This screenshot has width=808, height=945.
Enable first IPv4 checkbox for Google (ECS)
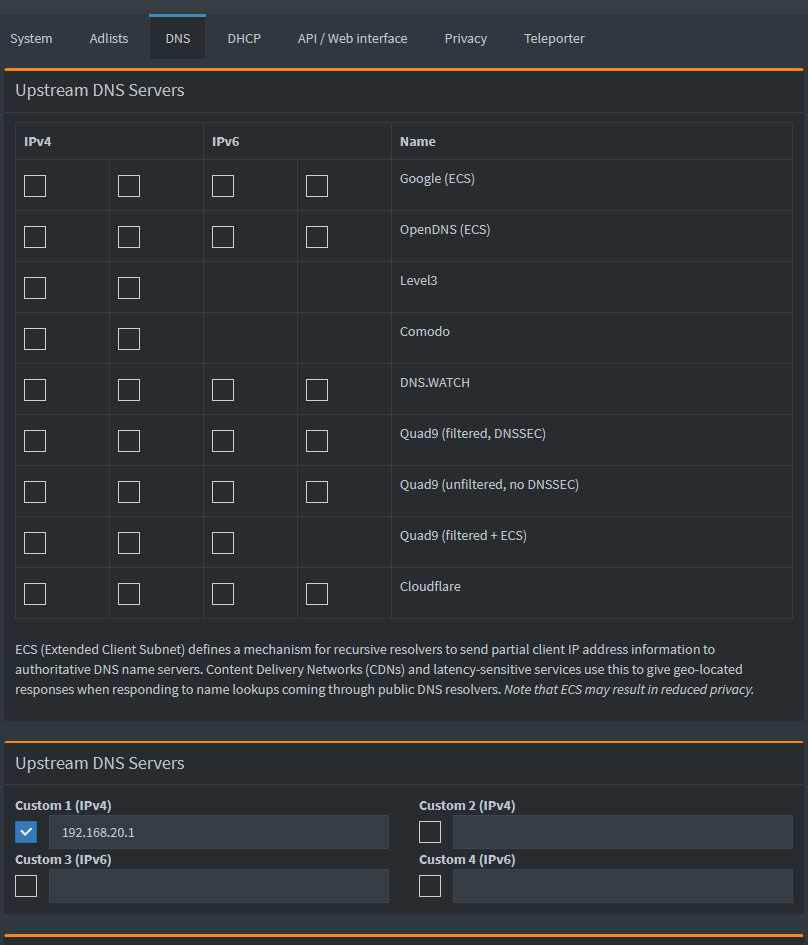point(35,186)
